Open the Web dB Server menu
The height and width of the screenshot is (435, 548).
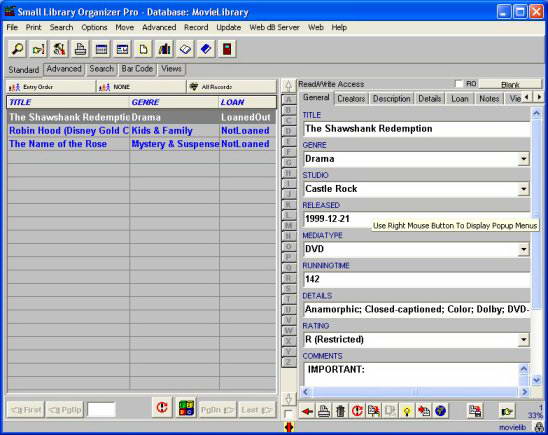pos(274,27)
